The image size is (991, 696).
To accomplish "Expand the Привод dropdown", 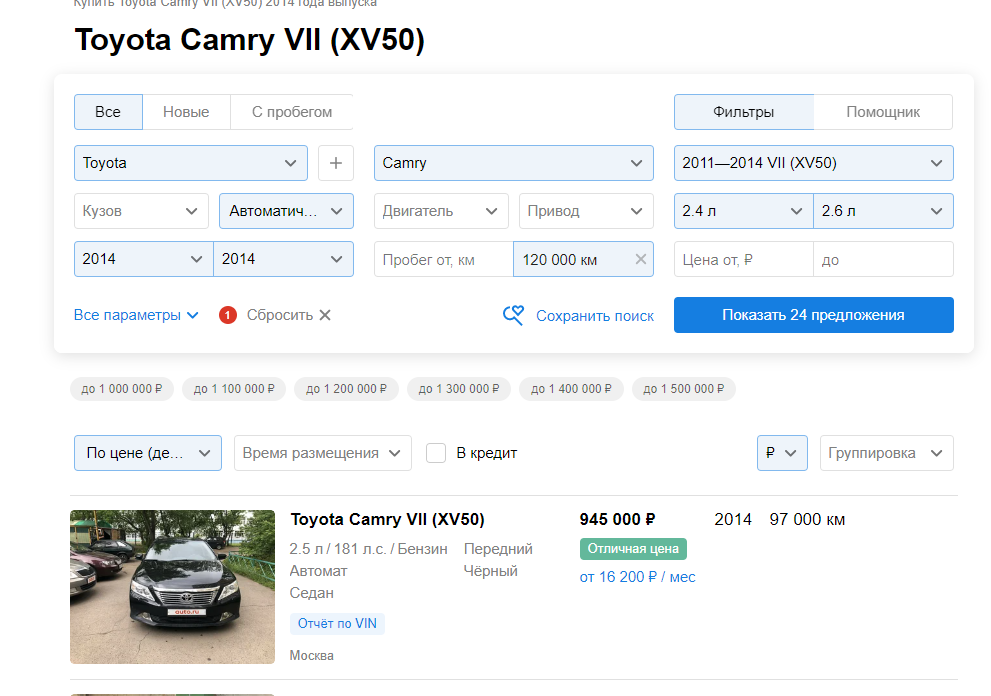I will [587, 211].
